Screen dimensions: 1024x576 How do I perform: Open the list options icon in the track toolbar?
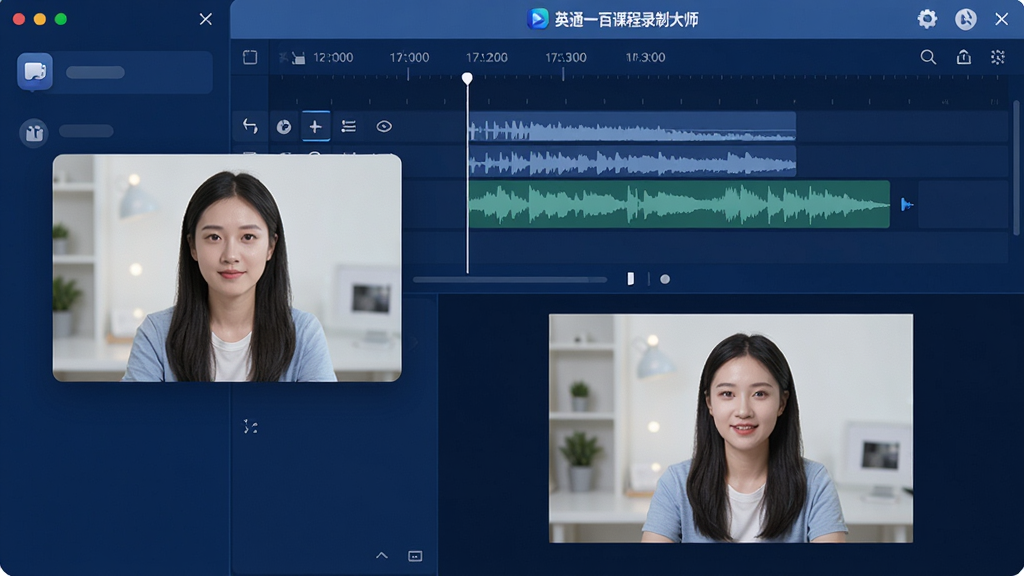(x=349, y=127)
